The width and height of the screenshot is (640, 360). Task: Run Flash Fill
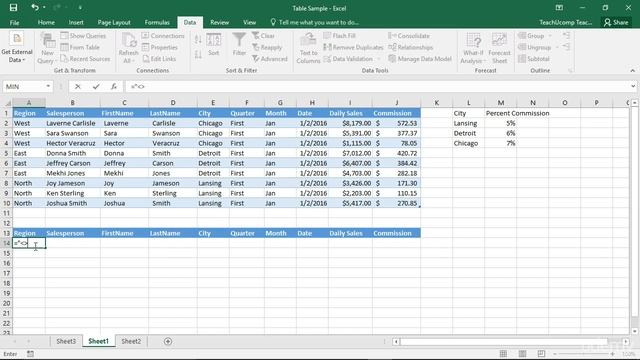pyautogui.click(x=339, y=36)
